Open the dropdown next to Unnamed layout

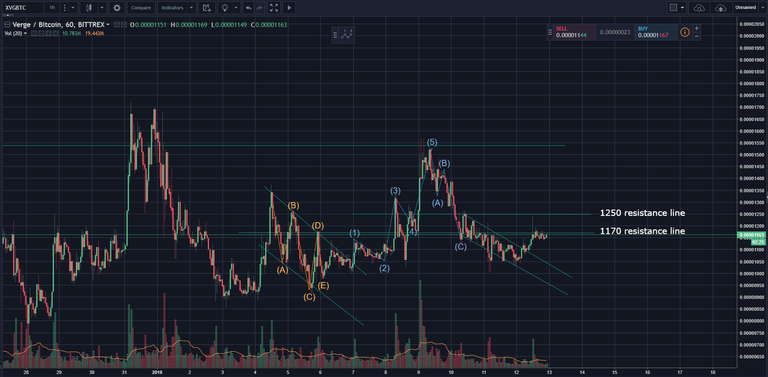pos(763,8)
